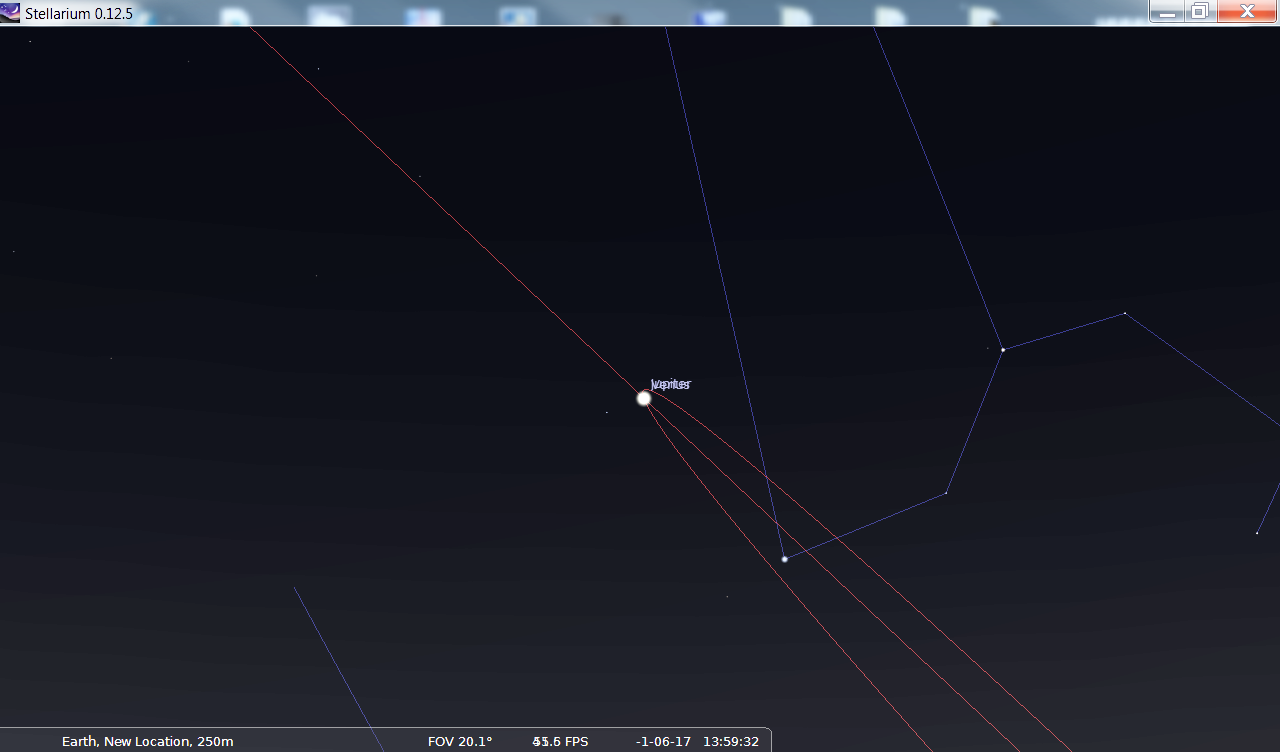Open the Stellarium title bar icon menu
This screenshot has height=752, width=1280.
point(11,13)
